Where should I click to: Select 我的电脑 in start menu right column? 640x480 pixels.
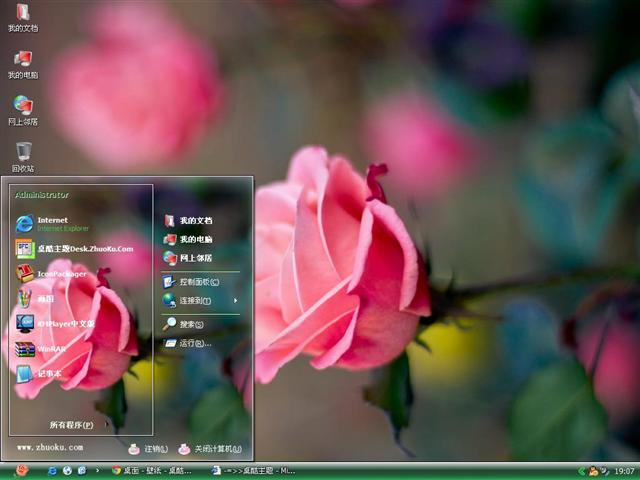[188, 239]
